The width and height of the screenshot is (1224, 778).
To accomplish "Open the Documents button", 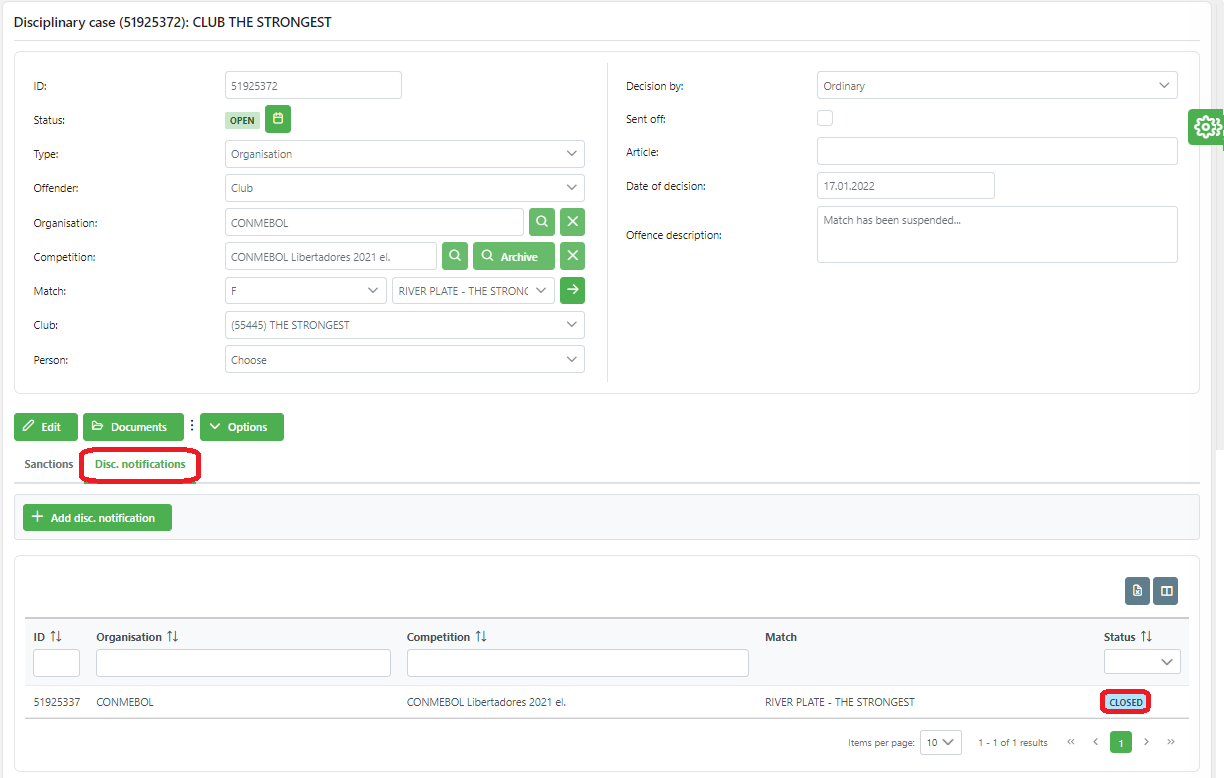I will click(133, 427).
